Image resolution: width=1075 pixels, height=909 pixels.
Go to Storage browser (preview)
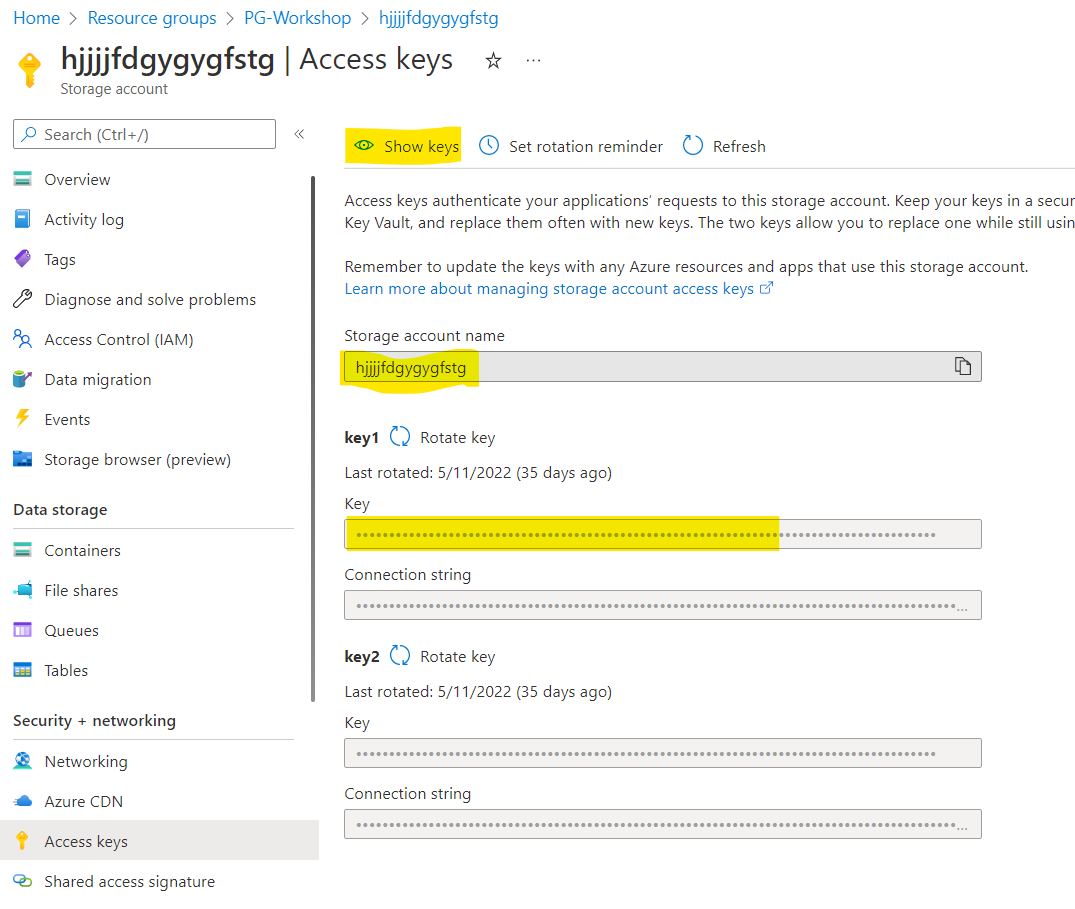[137, 460]
